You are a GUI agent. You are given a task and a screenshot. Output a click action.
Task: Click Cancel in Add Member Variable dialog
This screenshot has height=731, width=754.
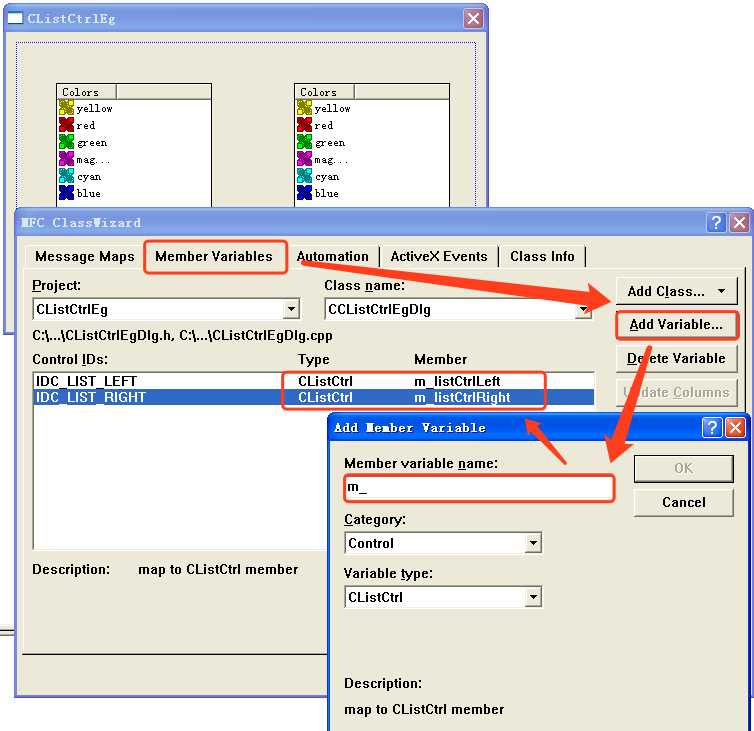coord(683,503)
